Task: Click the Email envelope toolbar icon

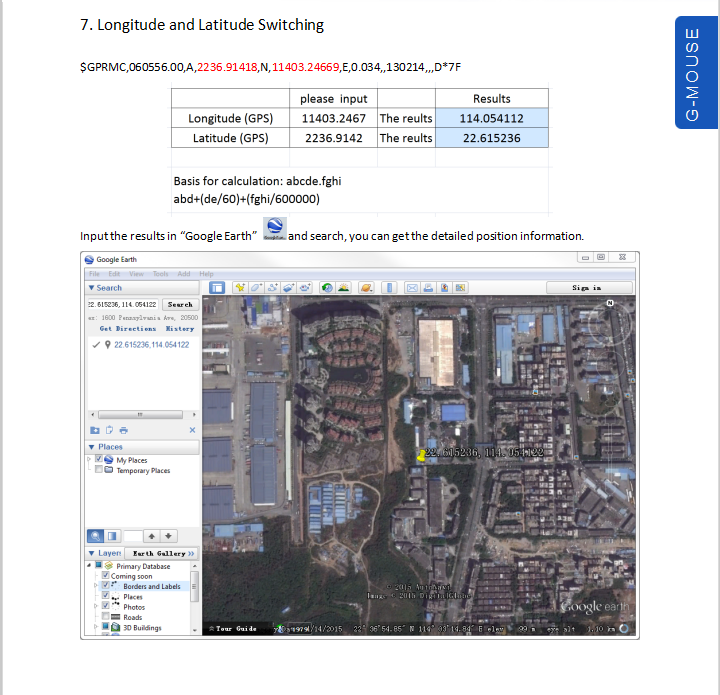Action: point(412,288)
